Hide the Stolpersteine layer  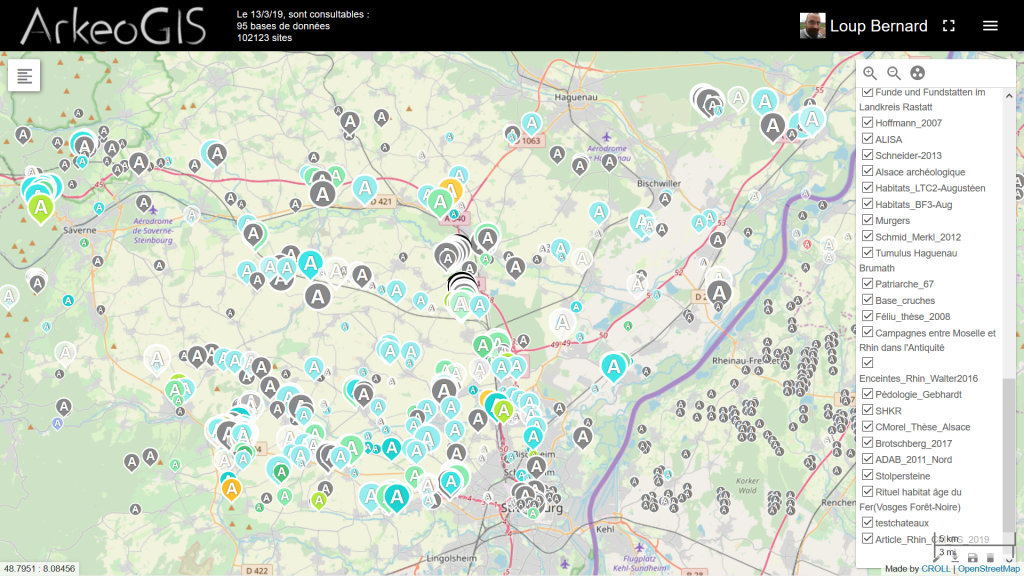pos(867,475)
